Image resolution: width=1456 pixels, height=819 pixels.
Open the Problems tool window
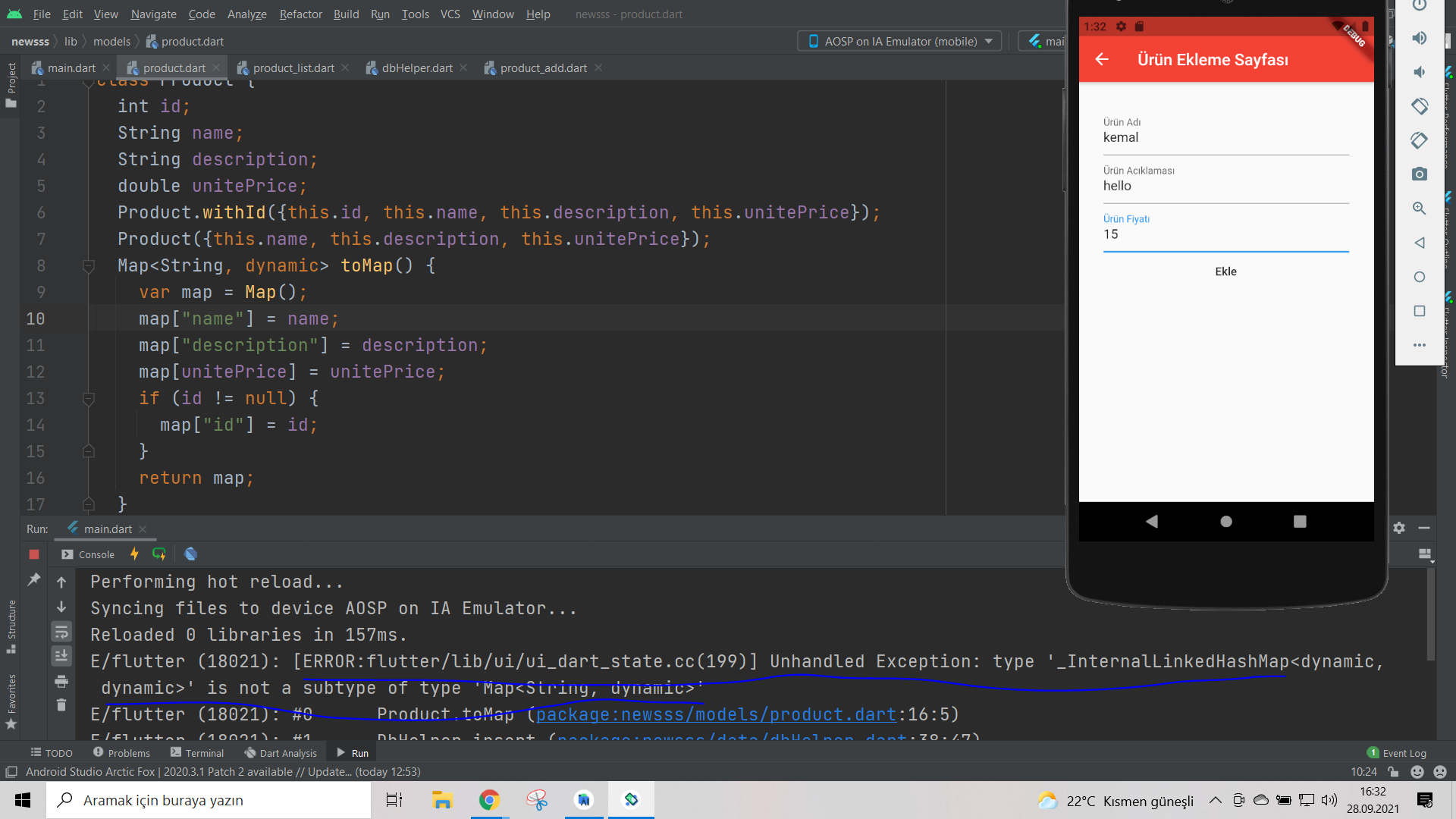click(x=121, y=752)
